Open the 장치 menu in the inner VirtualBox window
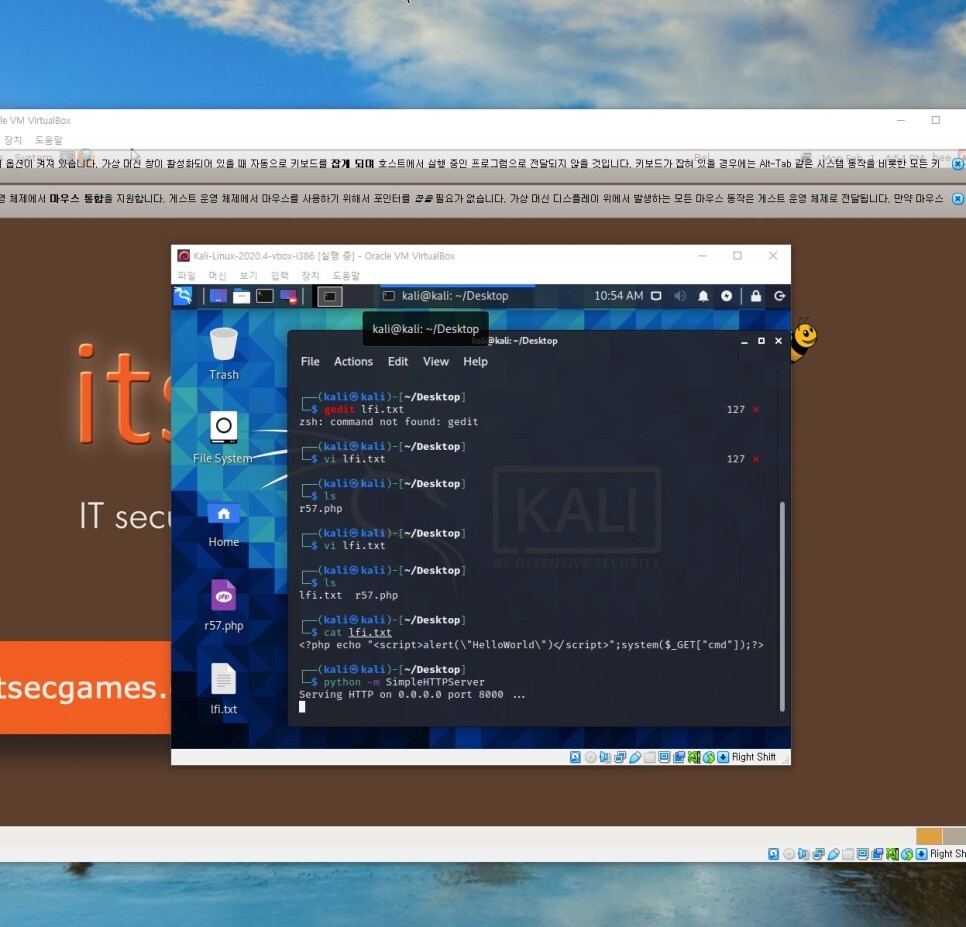 point(310,275)
